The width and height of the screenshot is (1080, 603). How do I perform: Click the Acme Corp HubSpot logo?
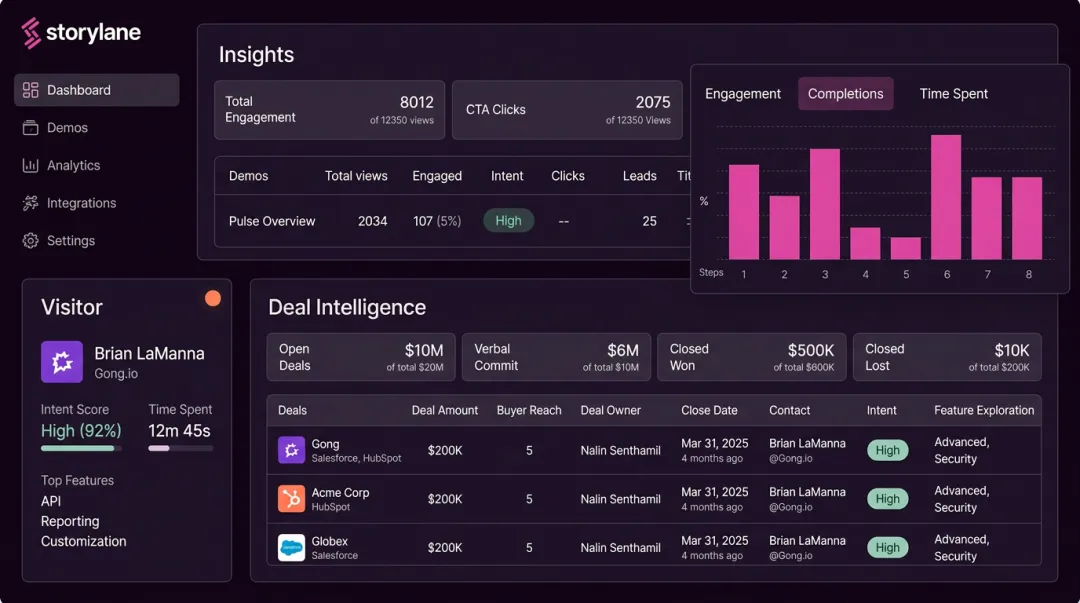click(291, 498)
